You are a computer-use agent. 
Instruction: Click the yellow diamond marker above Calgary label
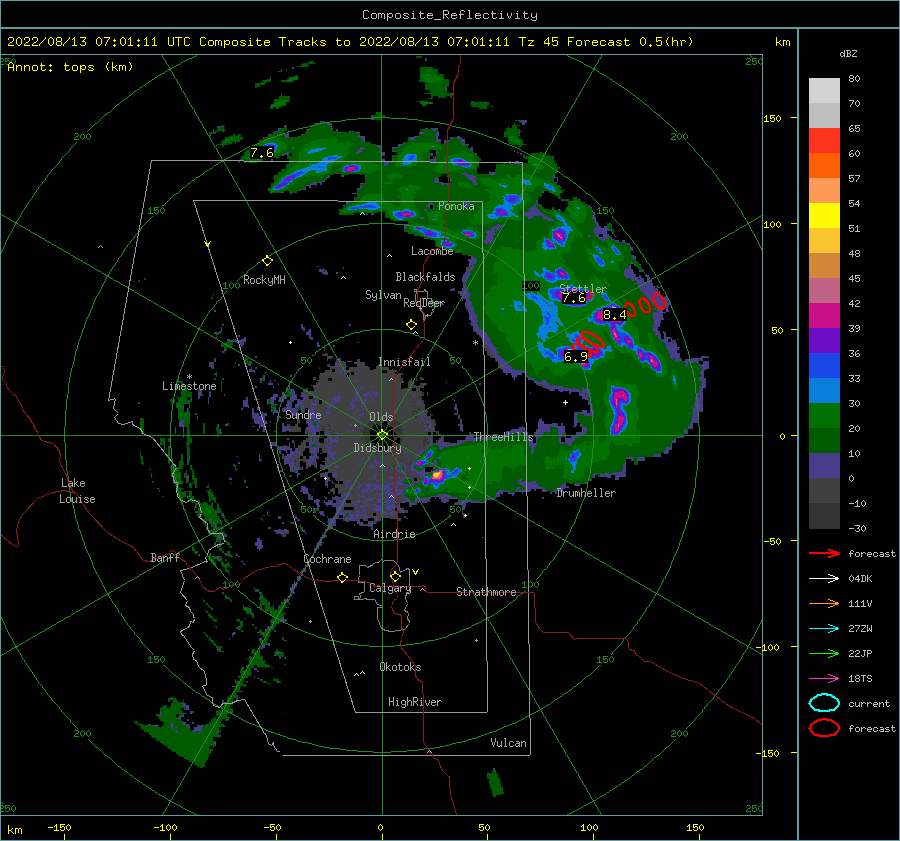[x=395, y=576]
